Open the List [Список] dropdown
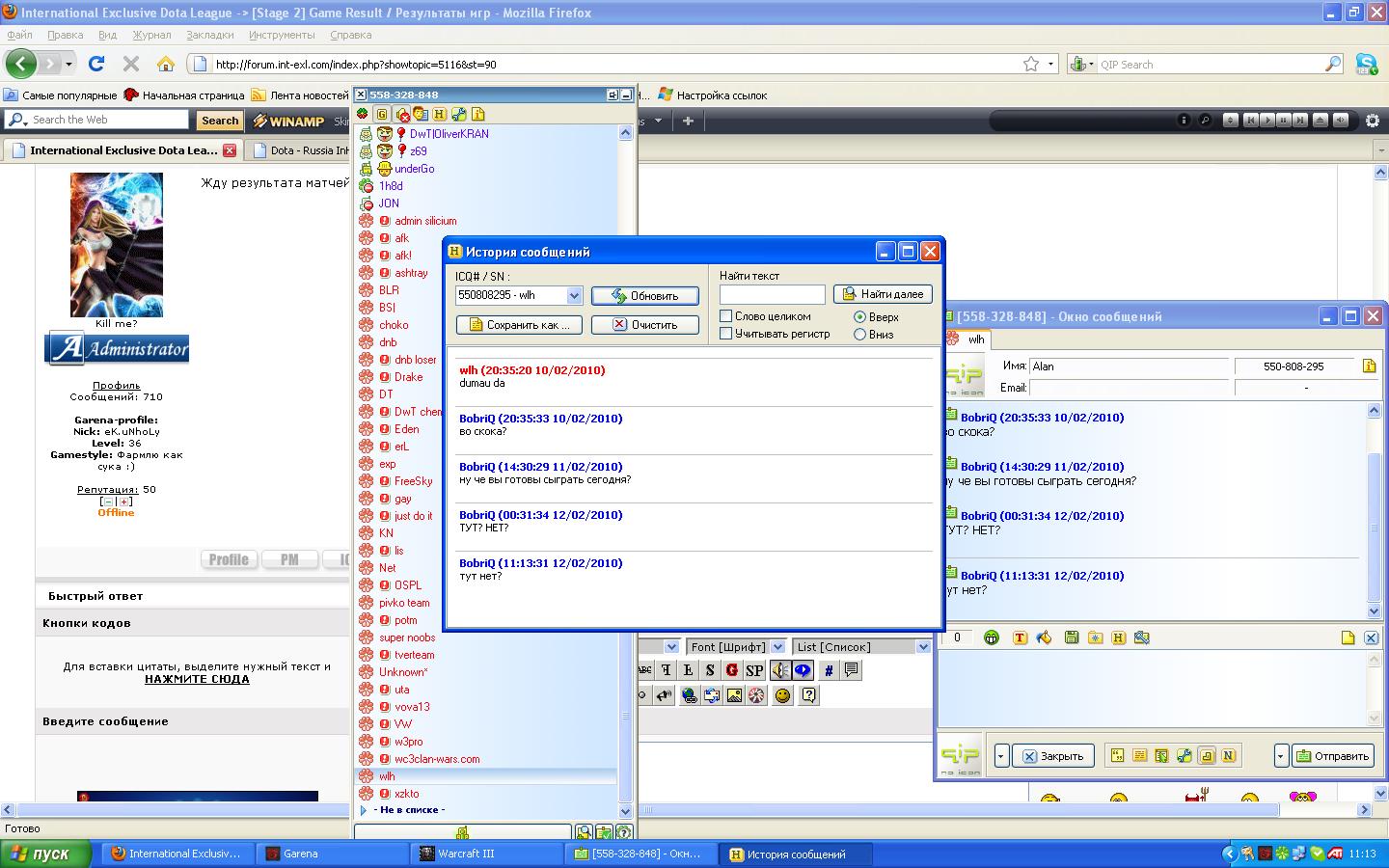 [x=923, y=646]
